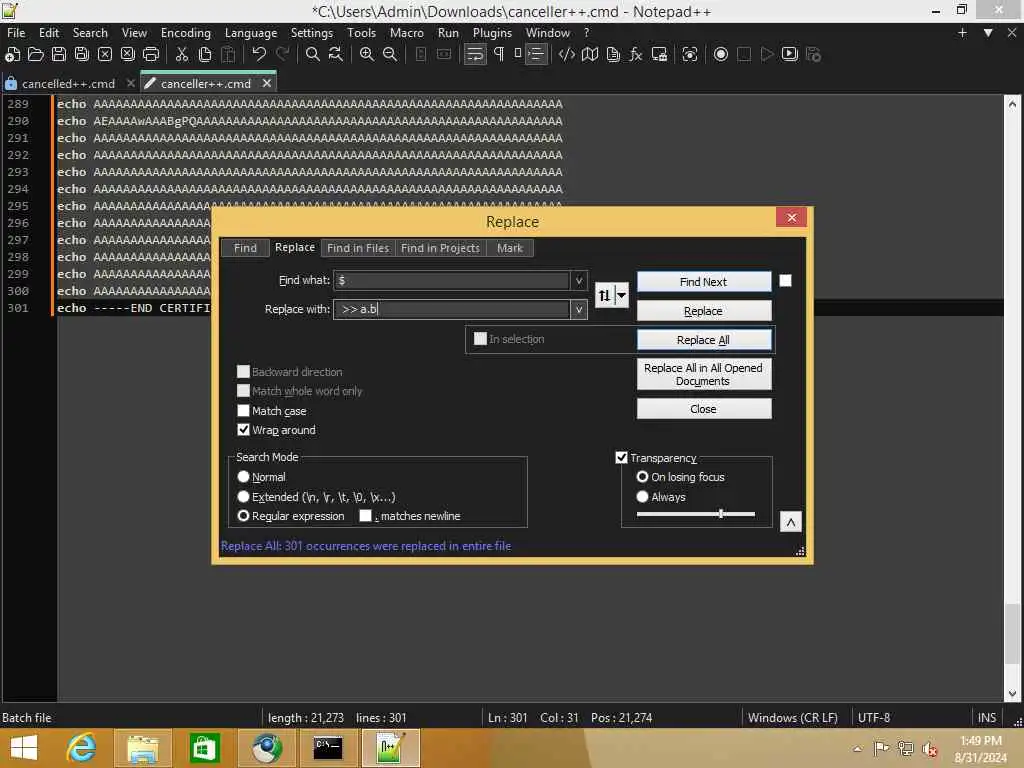Image resolution: width=1024 pixels, height=768 pixels.
Task: Enable '. matches newline' checkbox
Action: 366,516
